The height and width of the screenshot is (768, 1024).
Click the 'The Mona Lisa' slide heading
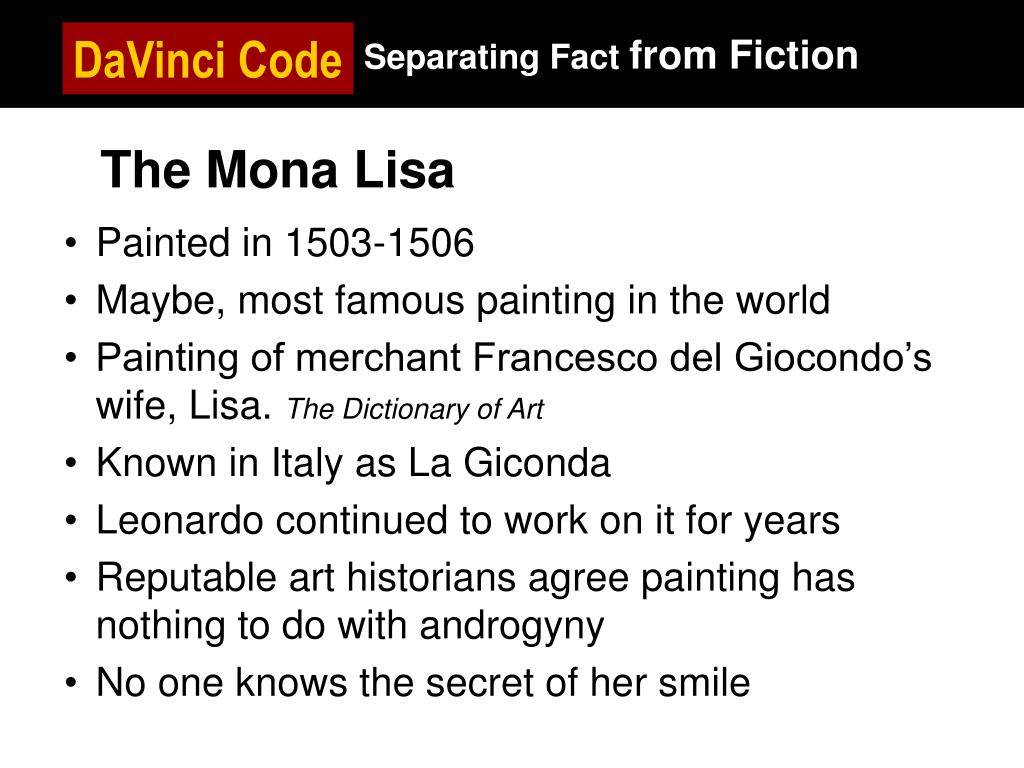(277, 170)
